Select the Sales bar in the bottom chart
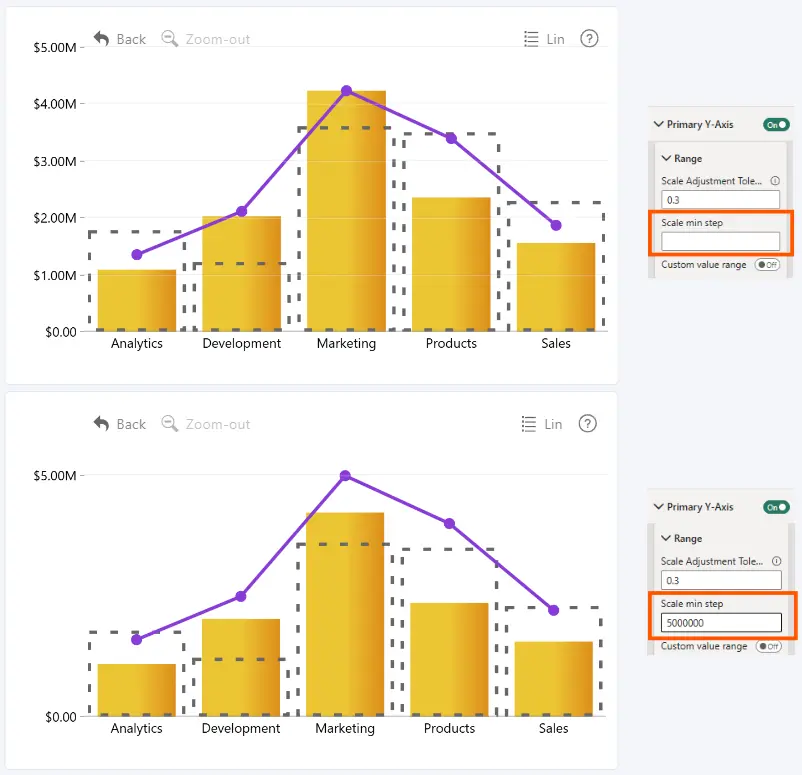This screenshot has height=775, width=802. (x=553, y=679)
